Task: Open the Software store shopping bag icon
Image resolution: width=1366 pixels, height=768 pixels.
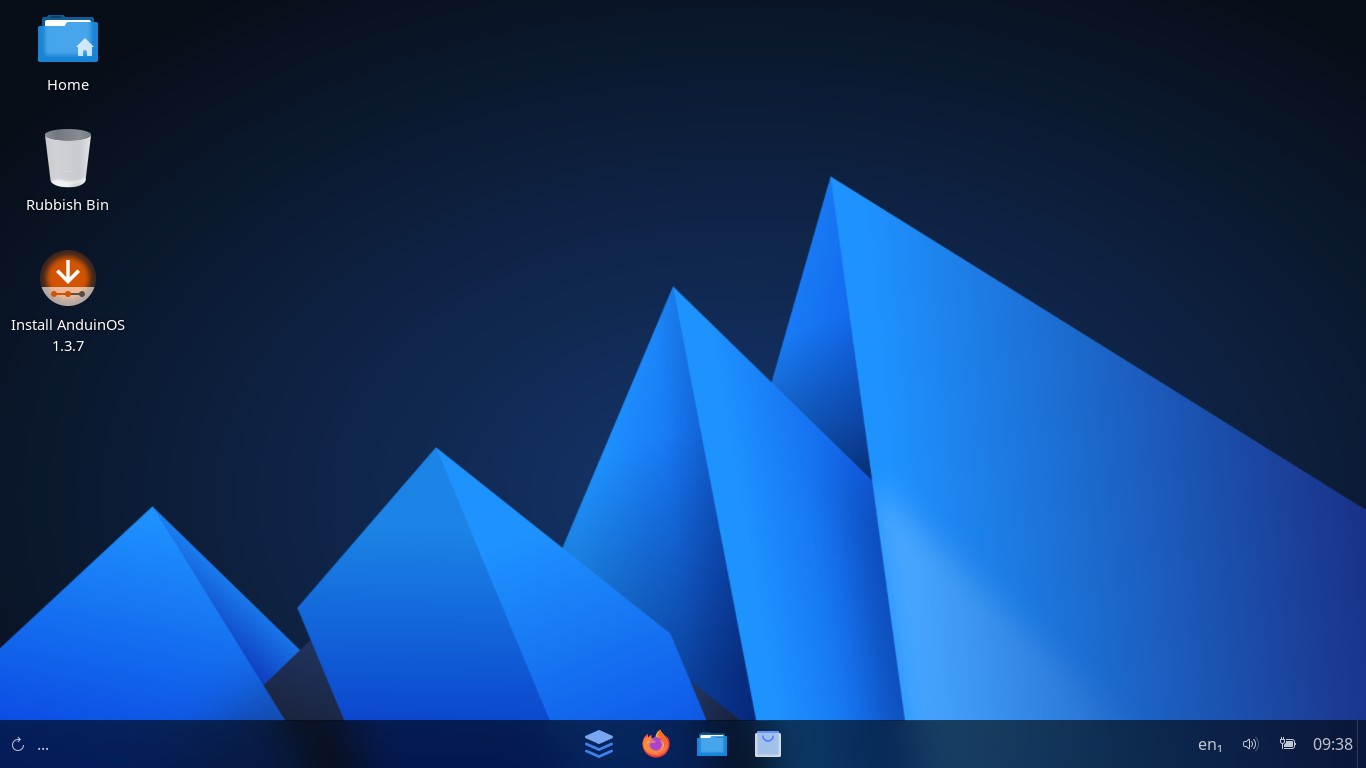Action: (768, 744)
